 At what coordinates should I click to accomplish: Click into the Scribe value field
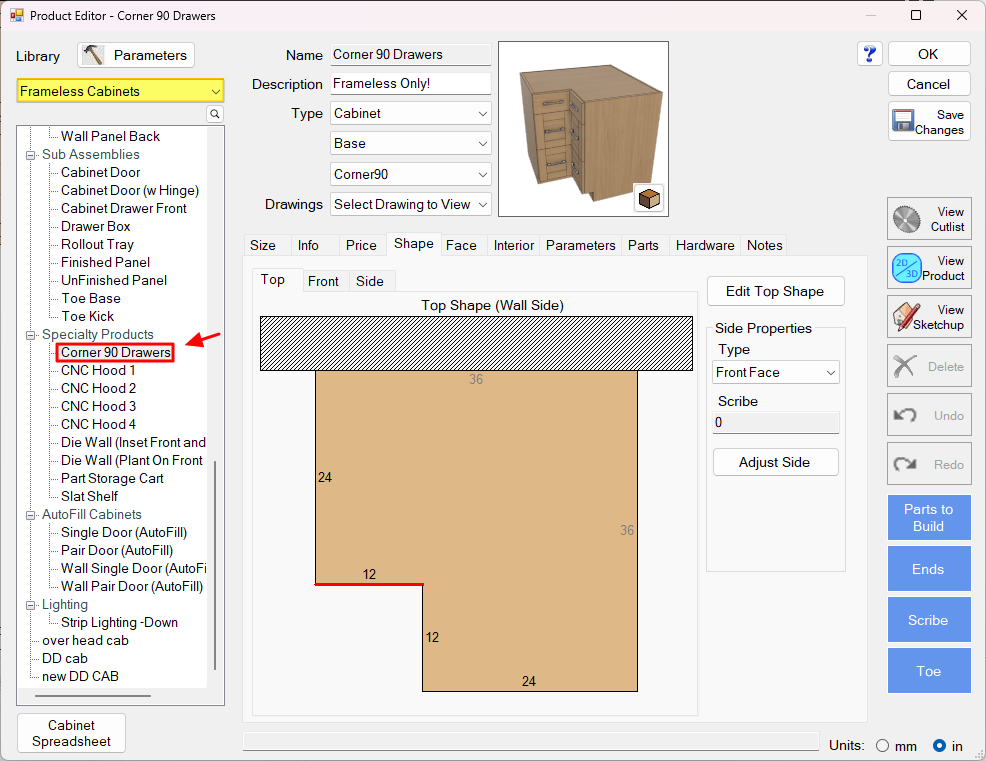pos(775,423)
